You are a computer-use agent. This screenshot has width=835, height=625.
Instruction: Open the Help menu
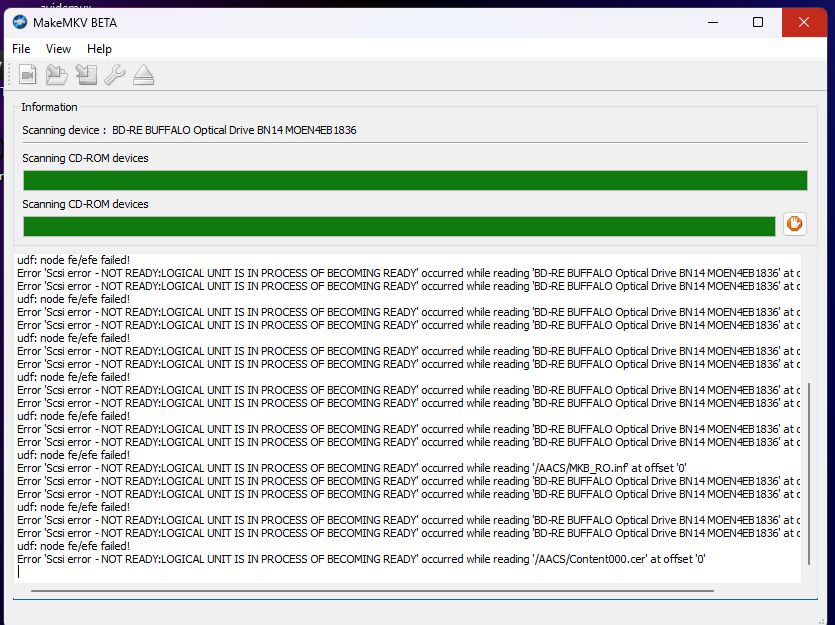coord(99,49)
